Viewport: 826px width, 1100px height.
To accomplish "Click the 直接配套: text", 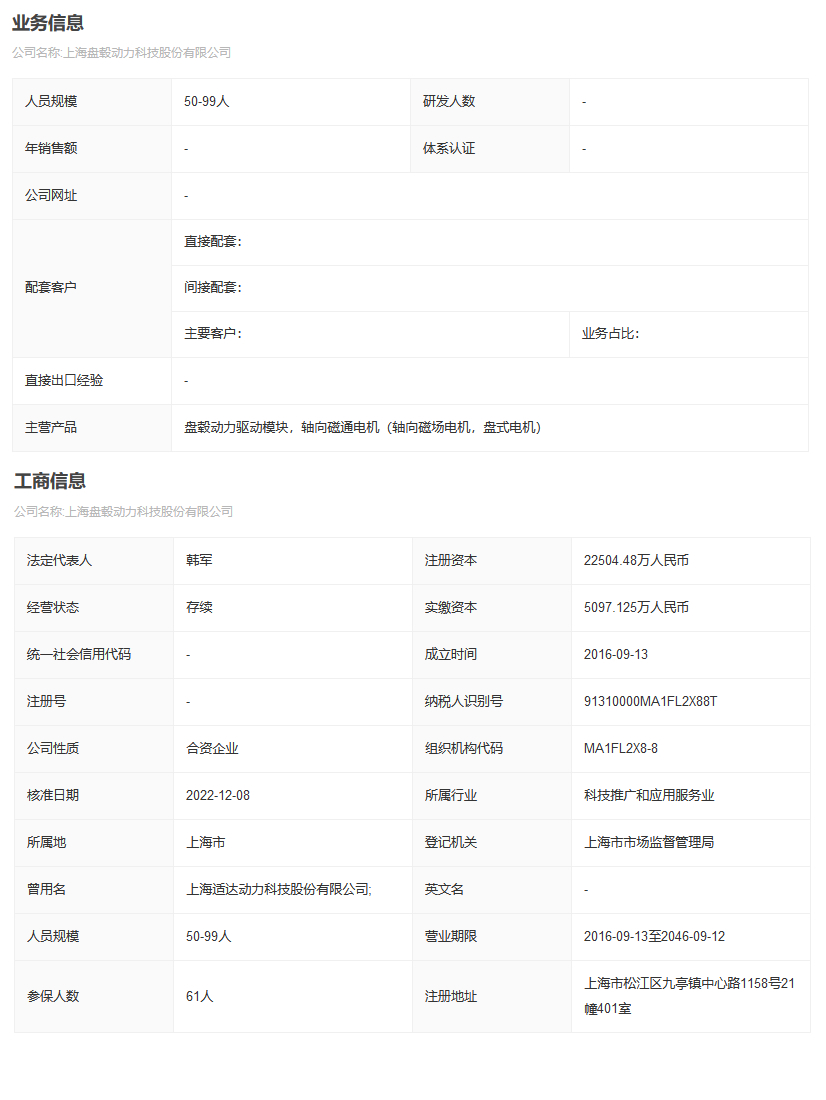I will click(213, 242).
